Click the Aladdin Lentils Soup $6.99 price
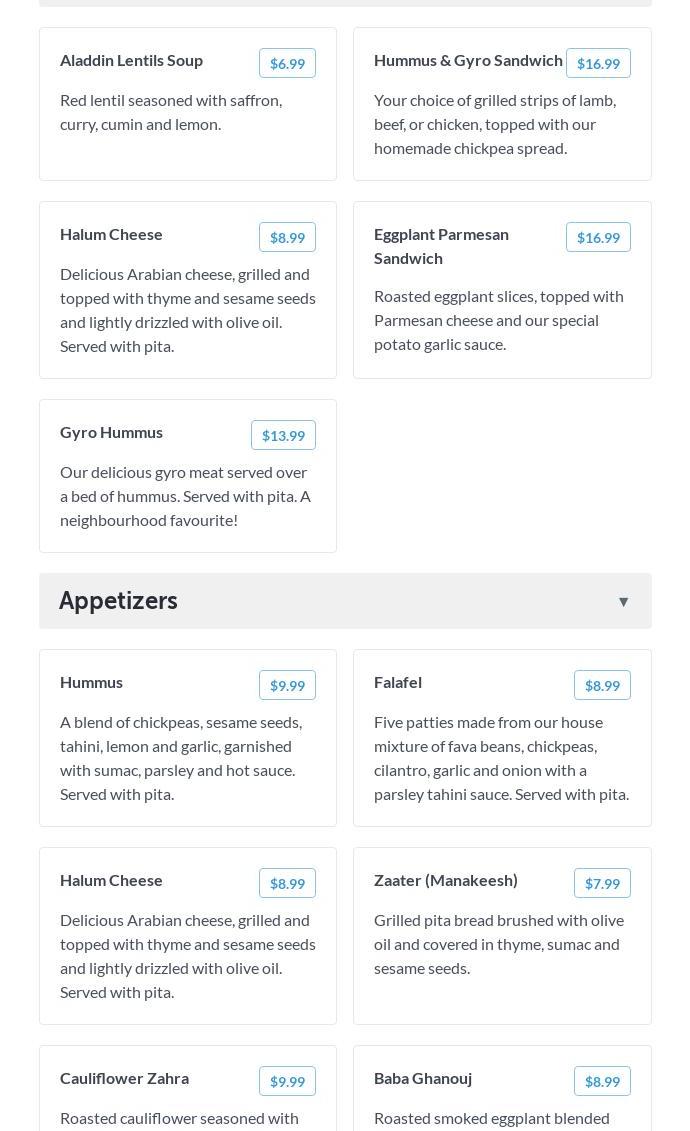This screenshot has width=690, height=1131. pyautogui.click(x=287, y=63)
